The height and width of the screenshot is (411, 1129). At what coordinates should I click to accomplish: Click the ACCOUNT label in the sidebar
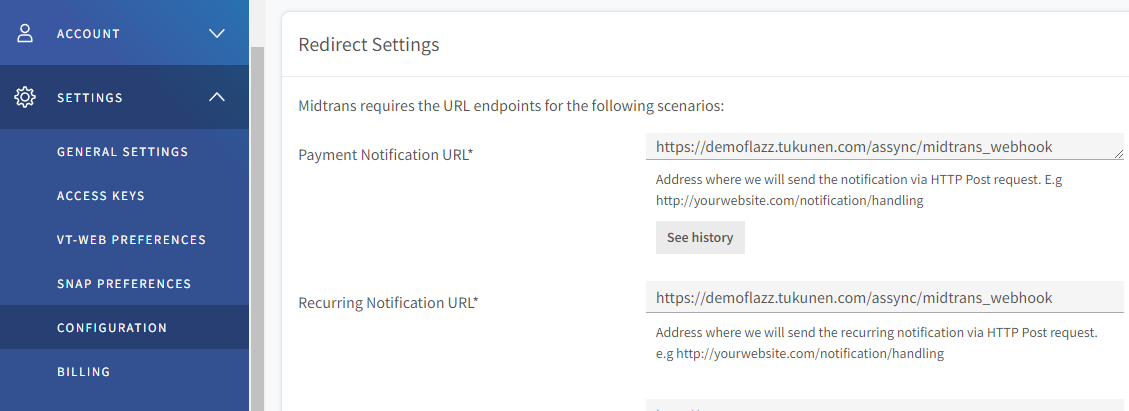88,34
